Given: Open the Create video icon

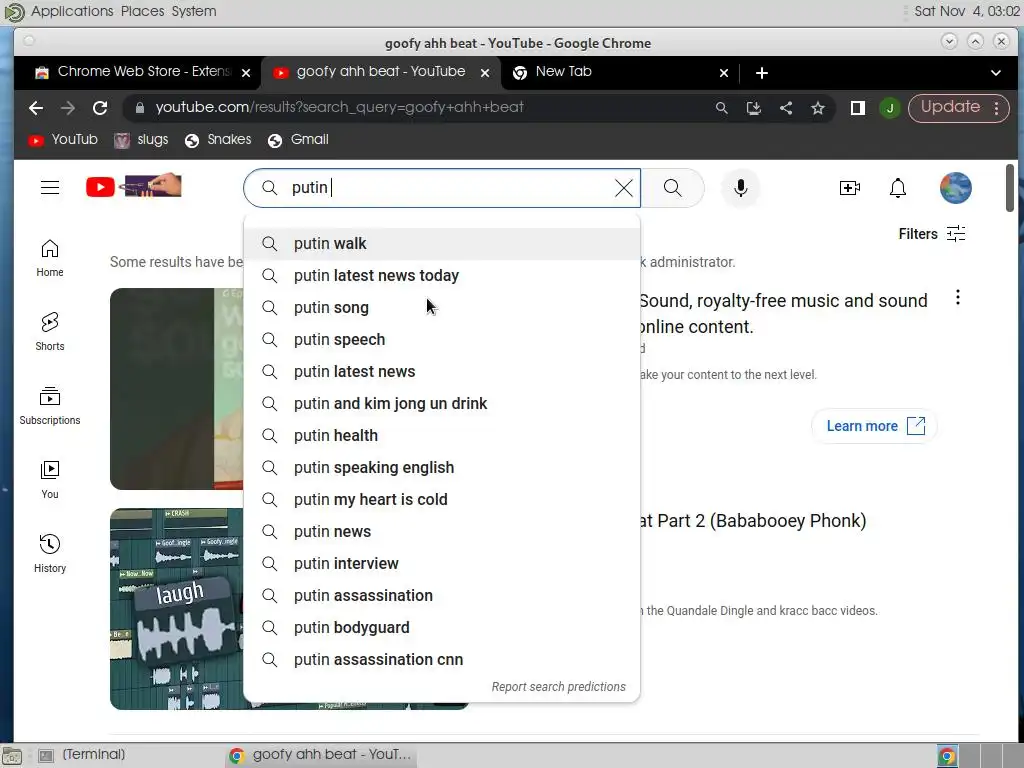Looking at the screenshot, I should point(850,188).
